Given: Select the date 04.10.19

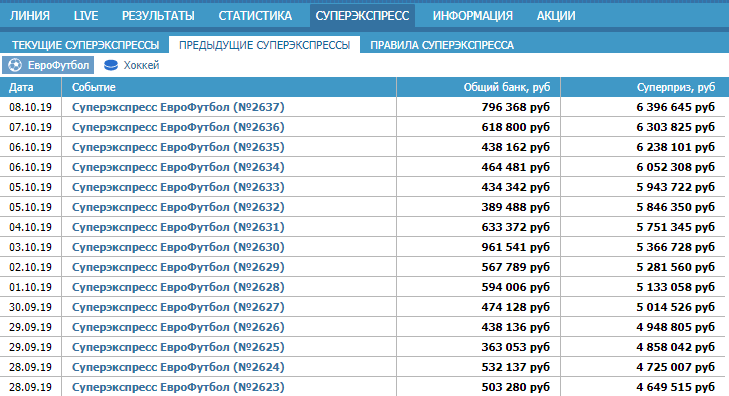Looking at the screenshot, I should pyautogui.click(x=30, y=227).
